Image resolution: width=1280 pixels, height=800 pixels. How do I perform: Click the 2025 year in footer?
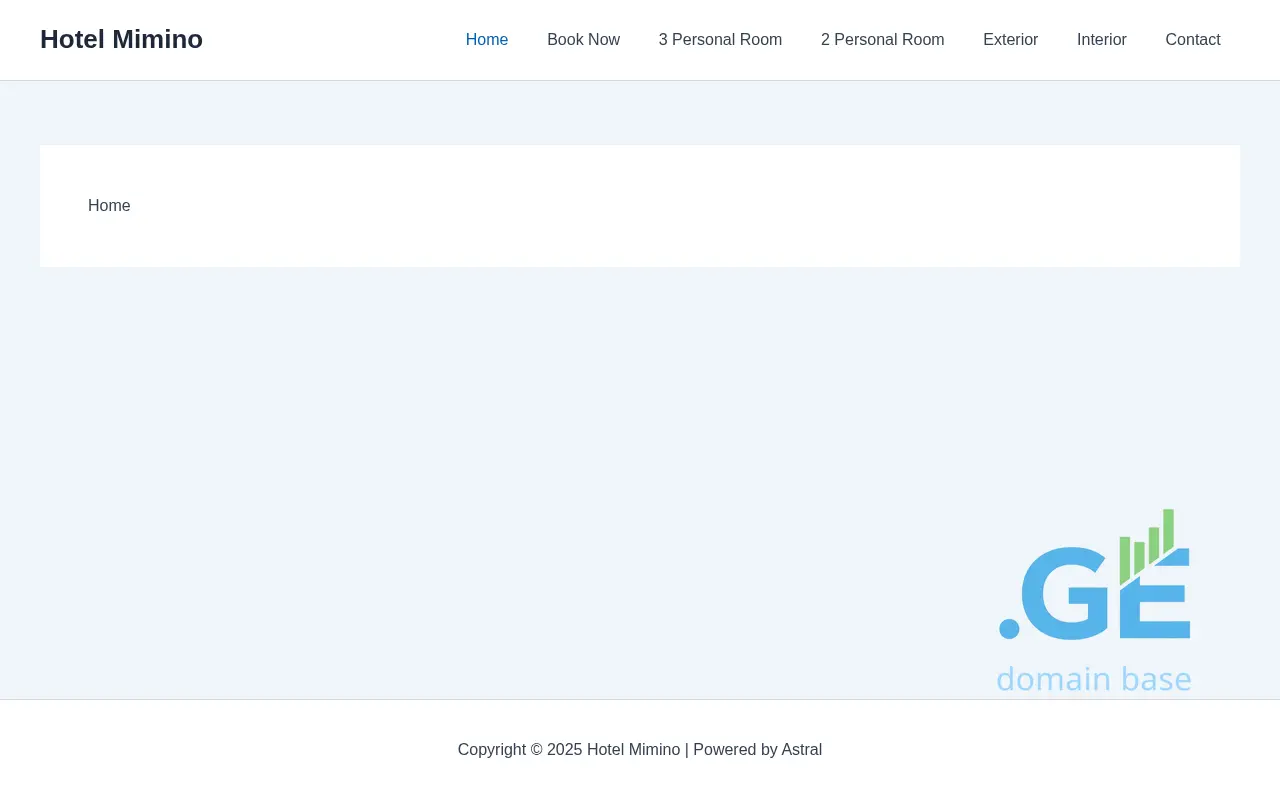click(x=564, y=750)
